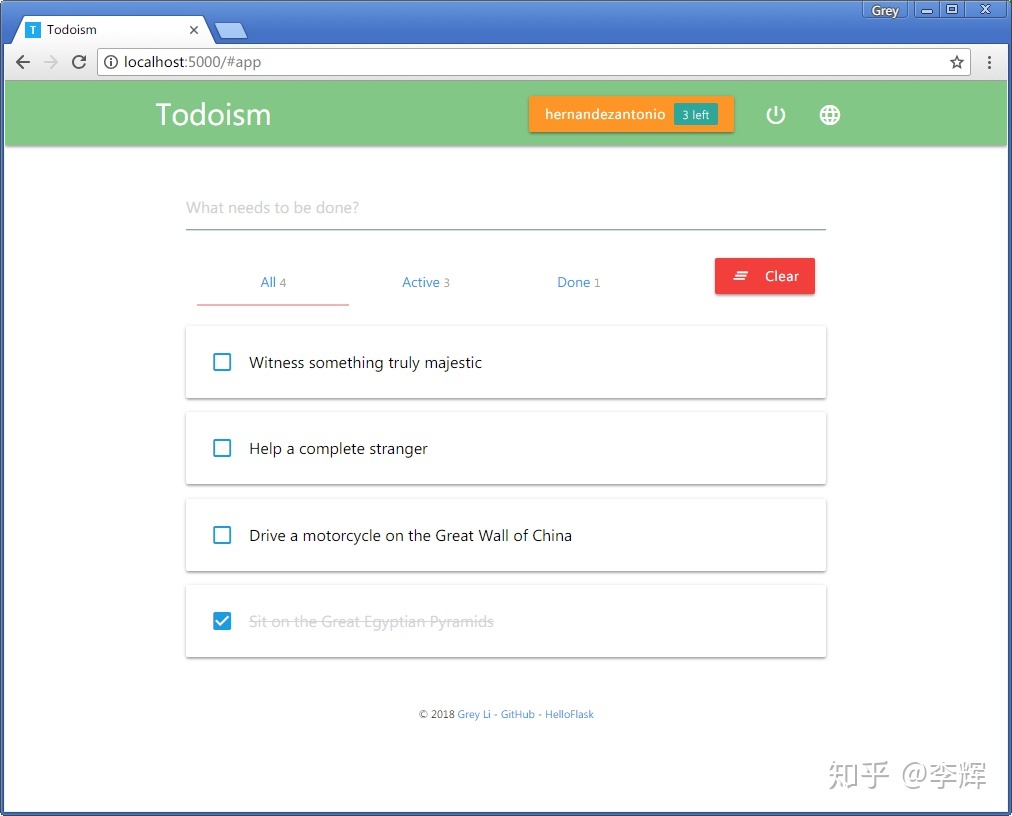This screenshot has height=816, width=1012.
Task: Open a new browser tab
Action: (x=230, y=30)
